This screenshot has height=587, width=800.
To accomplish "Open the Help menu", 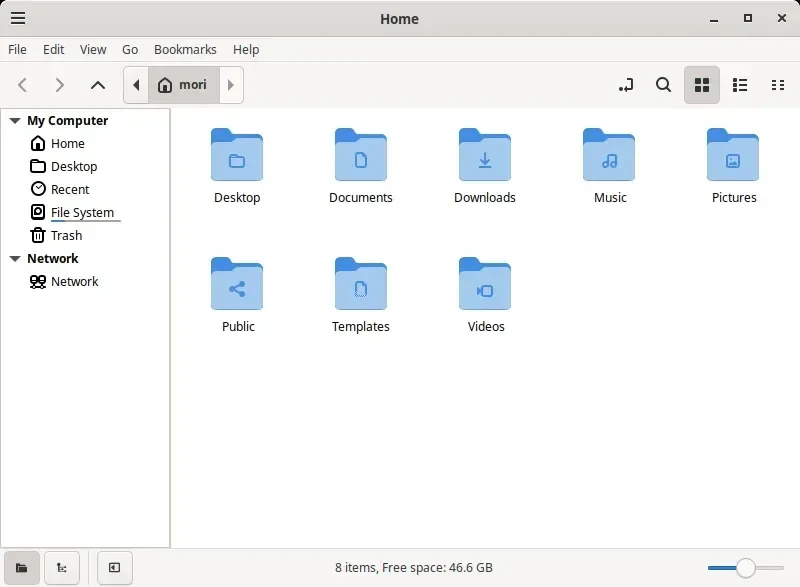I will pos(246,49).
